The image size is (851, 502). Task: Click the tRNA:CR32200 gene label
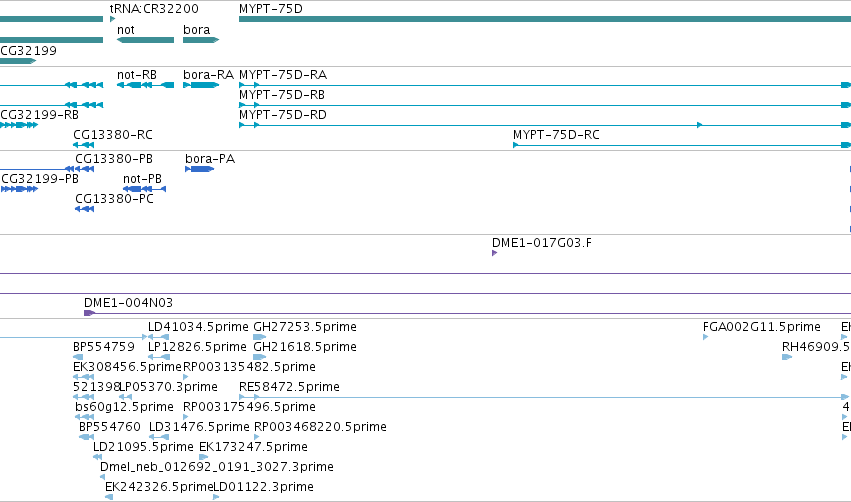(154, 9)
